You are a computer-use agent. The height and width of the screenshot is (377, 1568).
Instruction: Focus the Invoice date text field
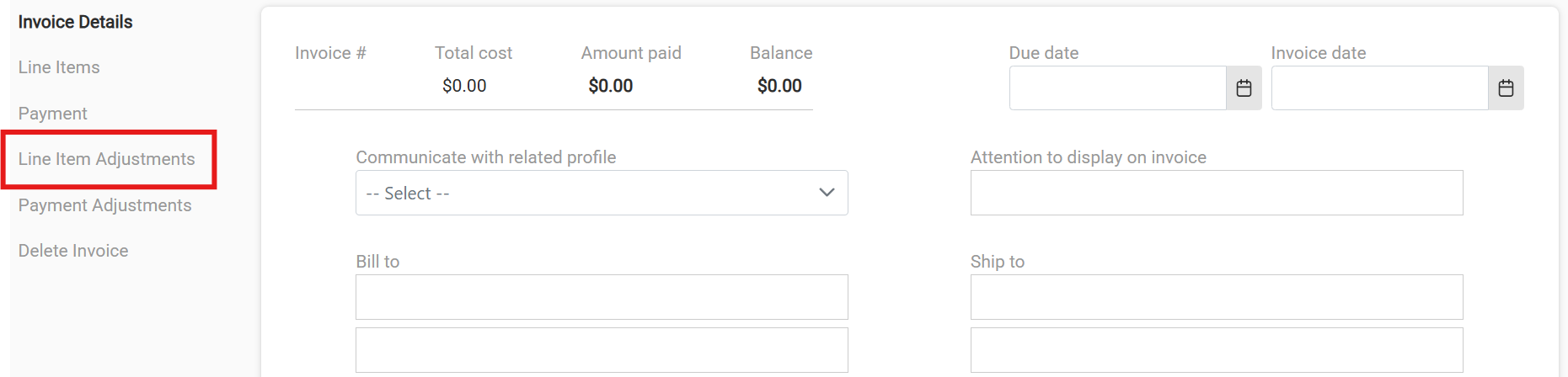point(1379,88)
